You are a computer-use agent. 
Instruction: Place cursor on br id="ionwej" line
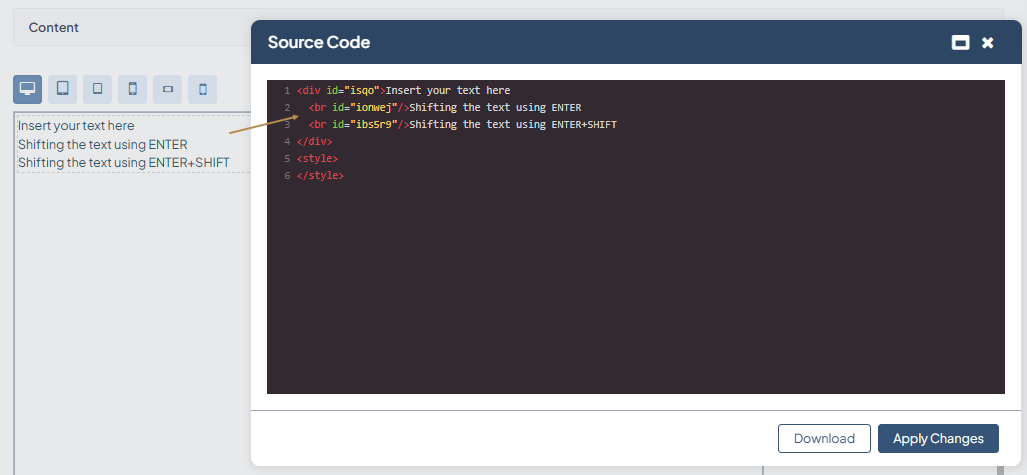(x=444, y=107)
